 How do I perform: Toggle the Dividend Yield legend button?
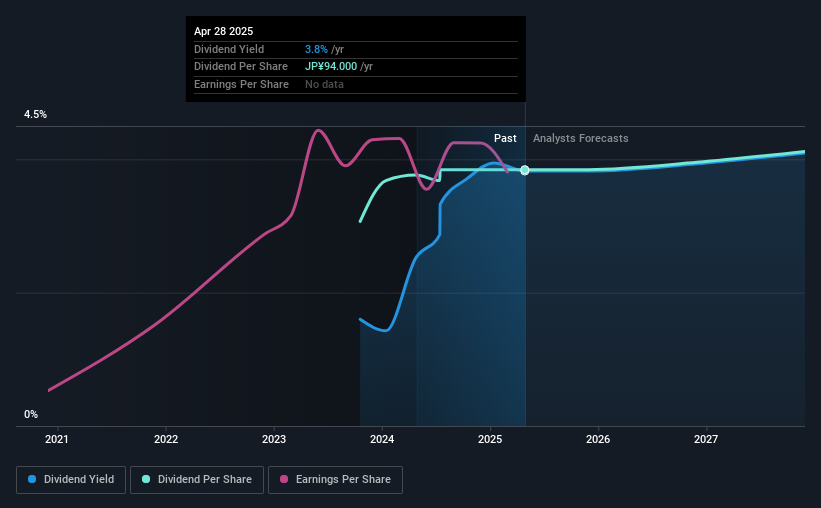pos(71,480)
